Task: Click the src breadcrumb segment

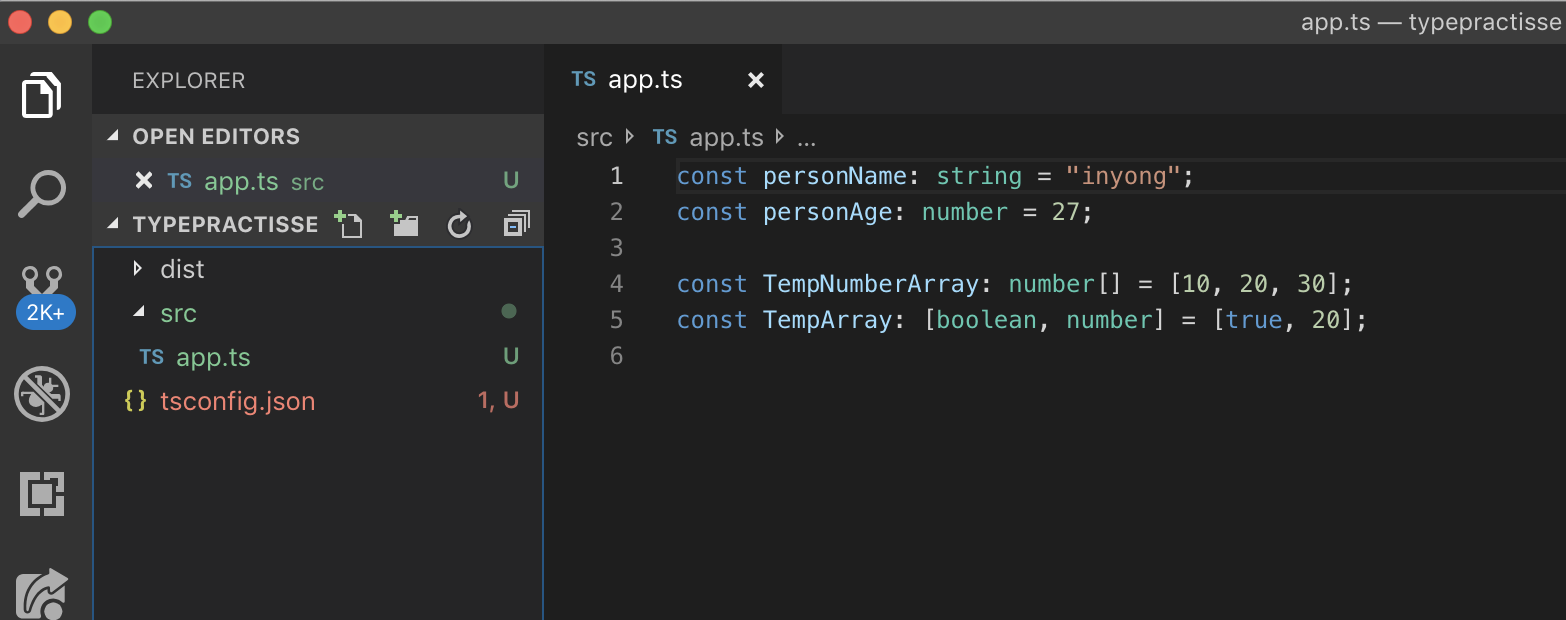Action: tap(594, 138)
